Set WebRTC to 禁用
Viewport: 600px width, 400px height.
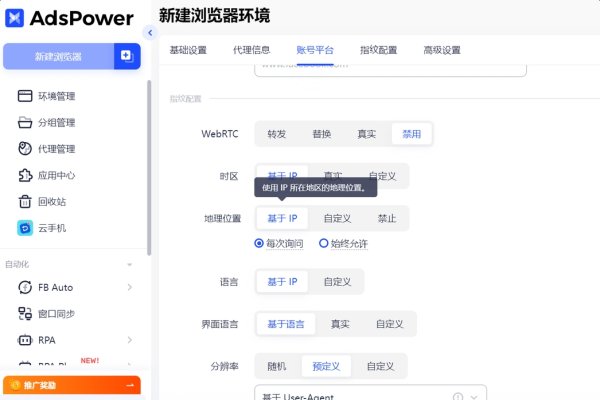click(x=412, y=134)
